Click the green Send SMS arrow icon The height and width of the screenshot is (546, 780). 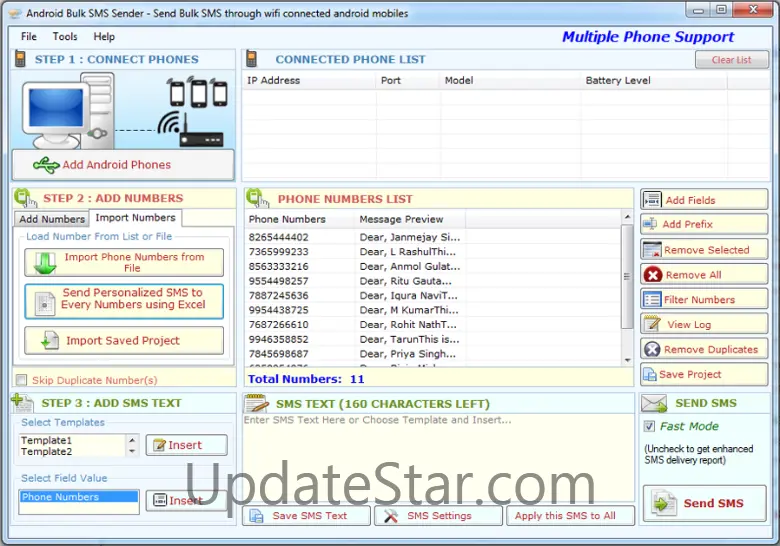[x=664, y=503]
